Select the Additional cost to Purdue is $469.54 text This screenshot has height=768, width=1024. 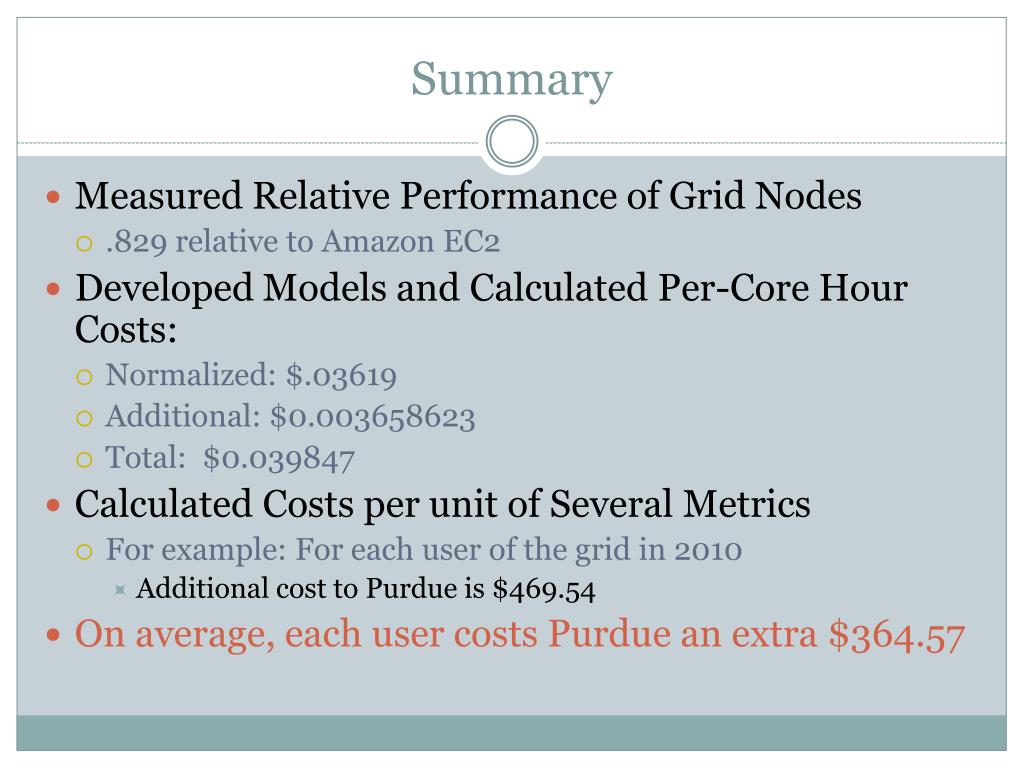pyautogui.click(x=366, y=589)
